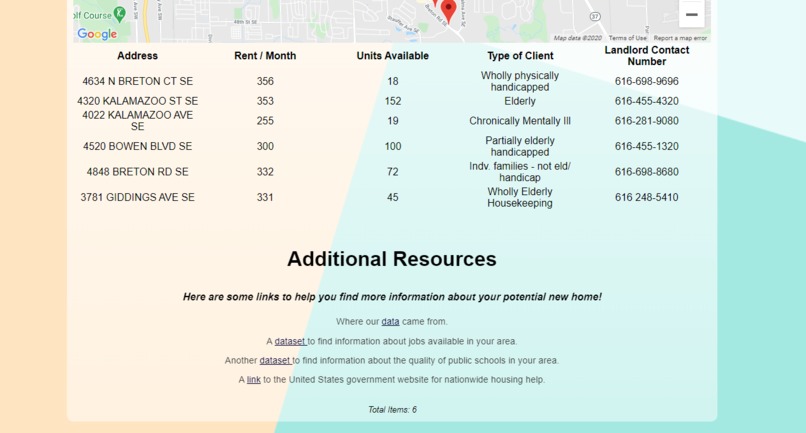
Task: Zoom out the map with minus button
Action: (x=691, y=14)
